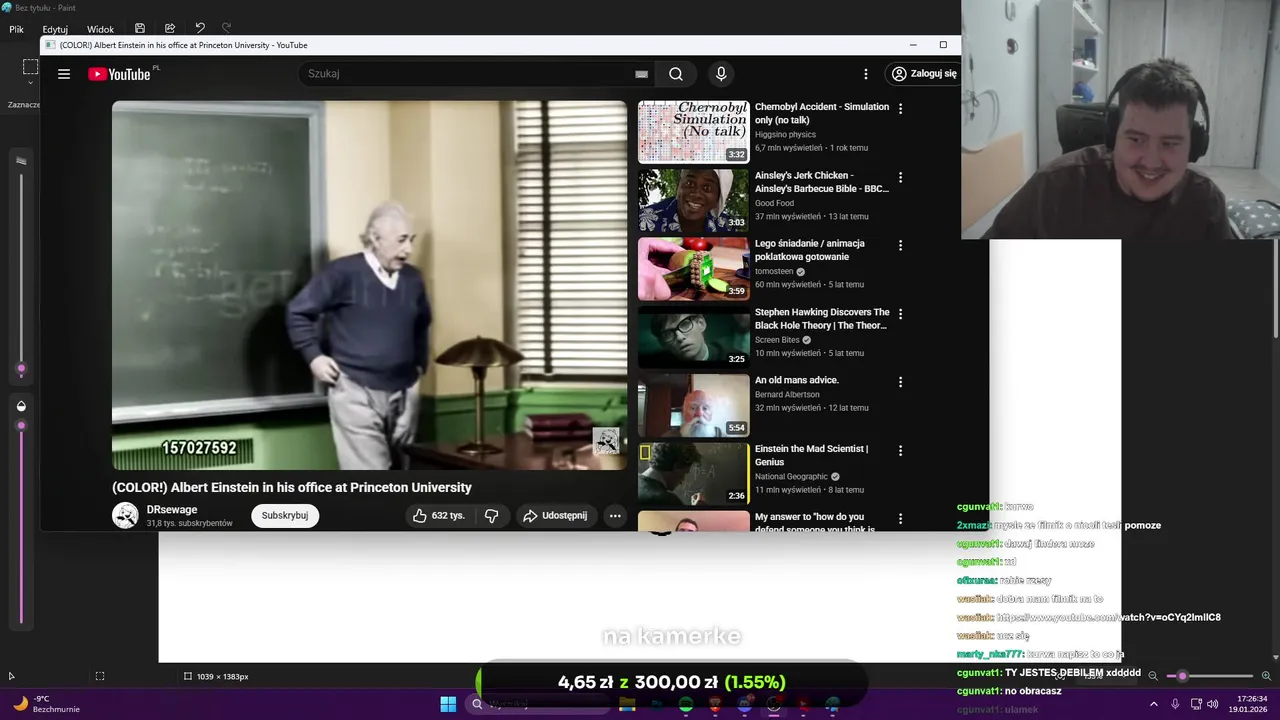
Task: Open the Plik menu in Paint
Action: tap(16, 29)
